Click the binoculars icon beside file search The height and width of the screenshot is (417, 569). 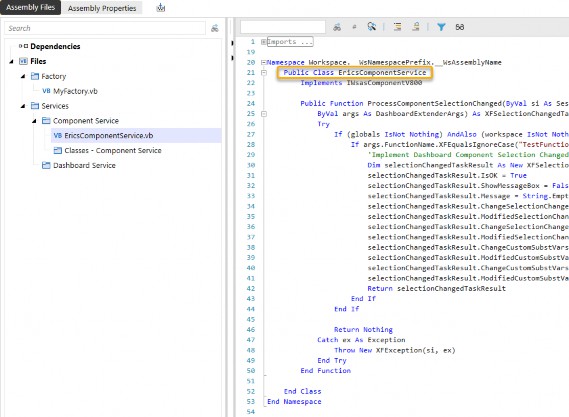pyautogui.click(x=215, y=28)
